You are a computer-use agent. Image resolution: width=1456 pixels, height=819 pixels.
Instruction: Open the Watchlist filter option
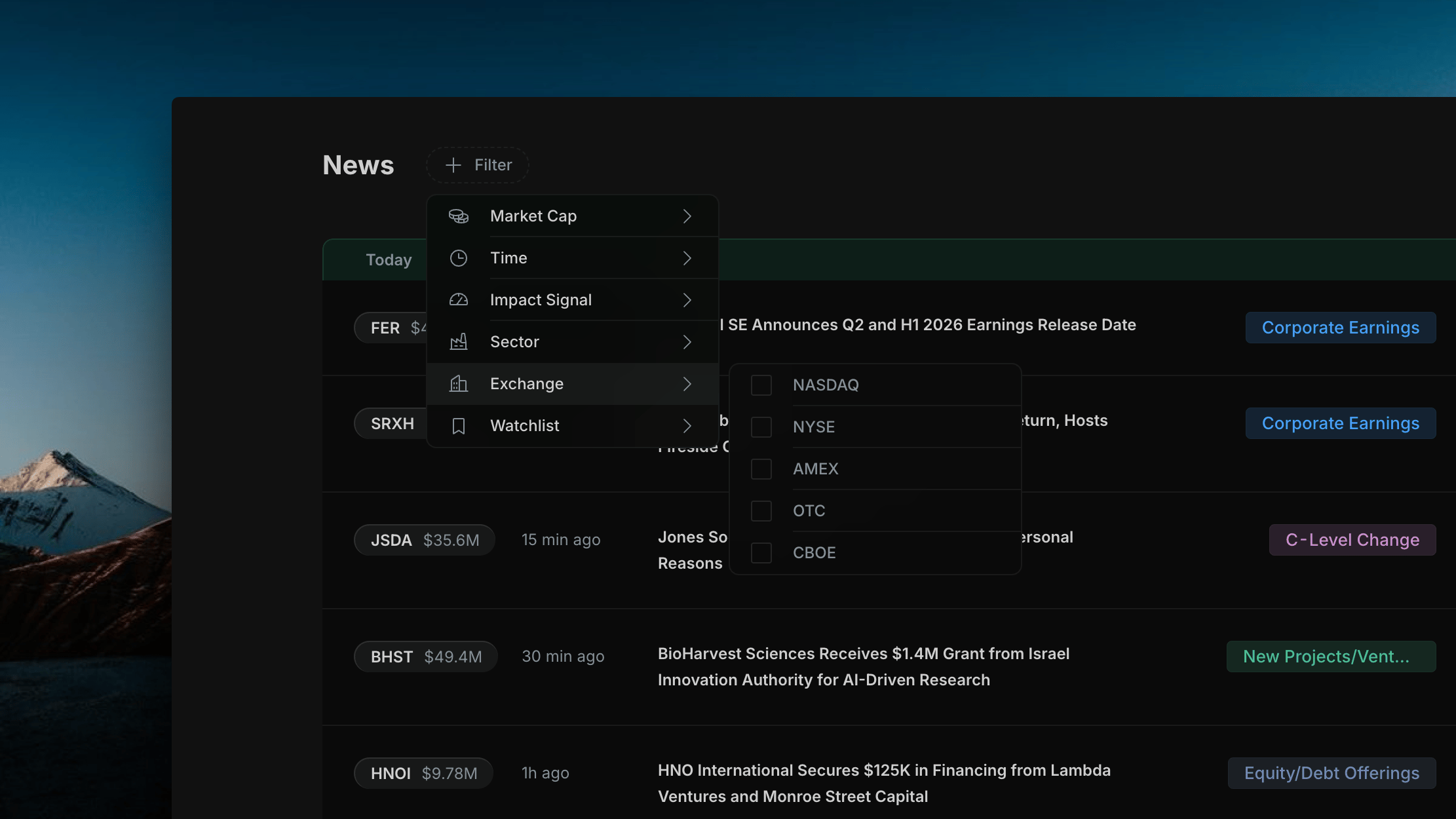tap(573, 426)
